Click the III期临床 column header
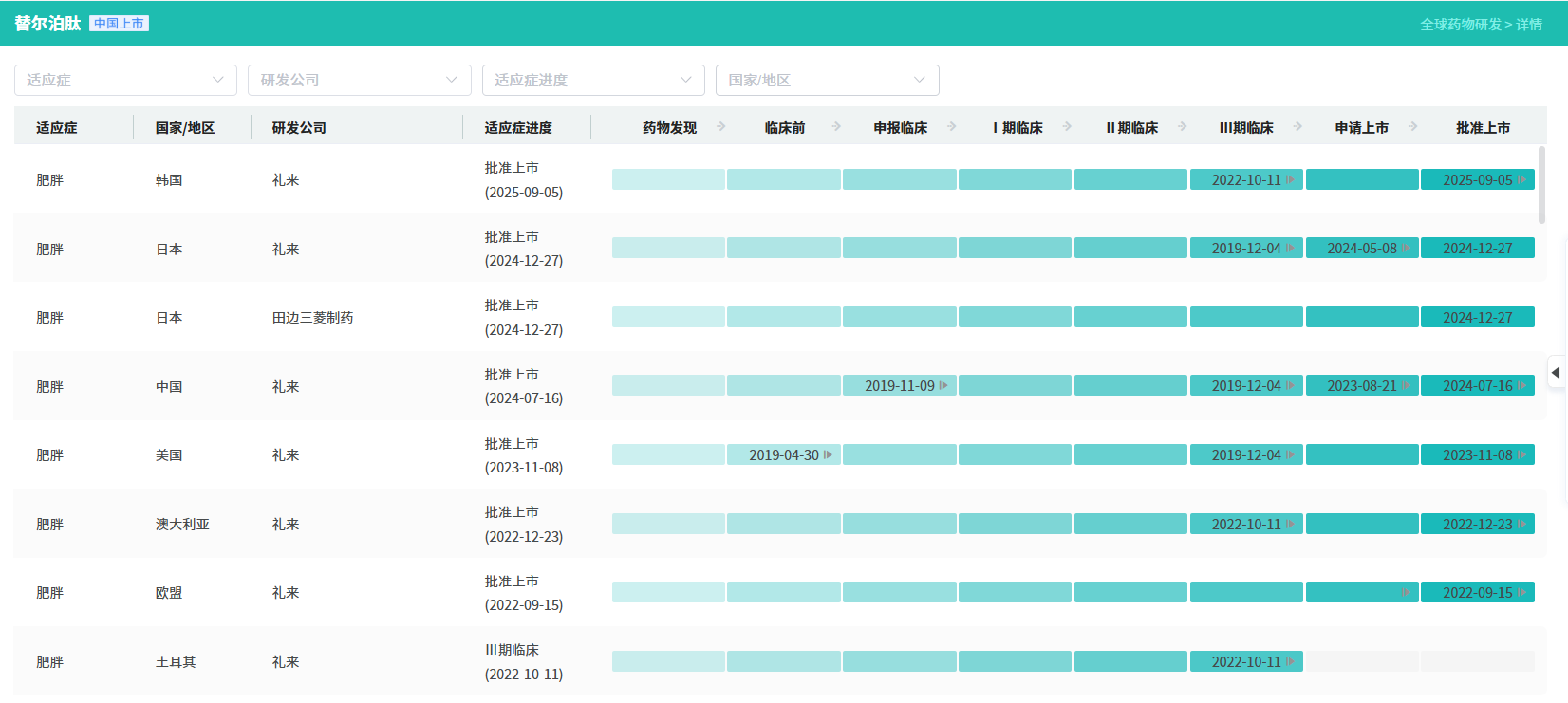The image size is (1568, 703). 1246,128
